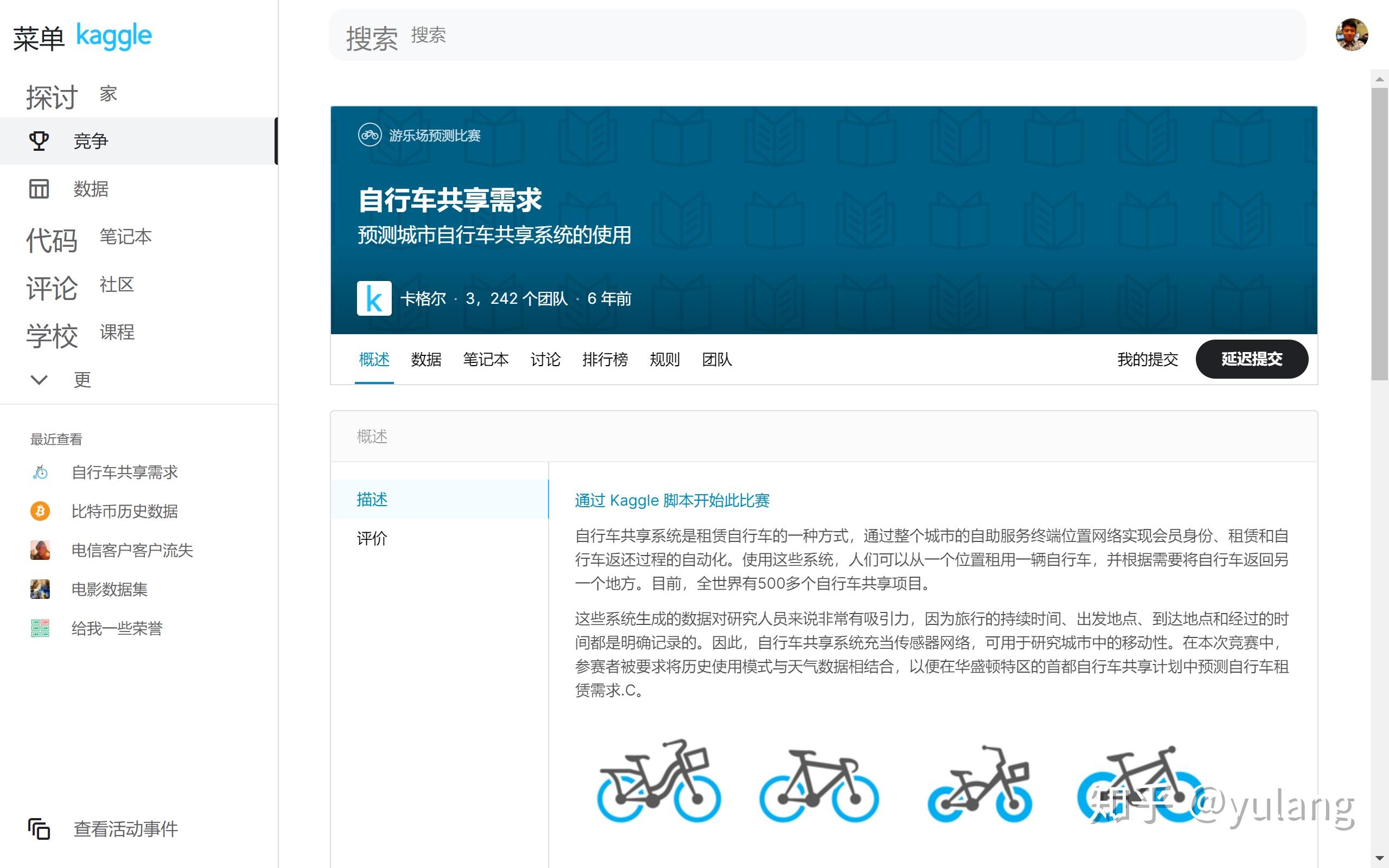This screenshot has height=868, width=1389.
Task: Click the Kaggle 'k' competition logo icon
Action: [374, 298]
